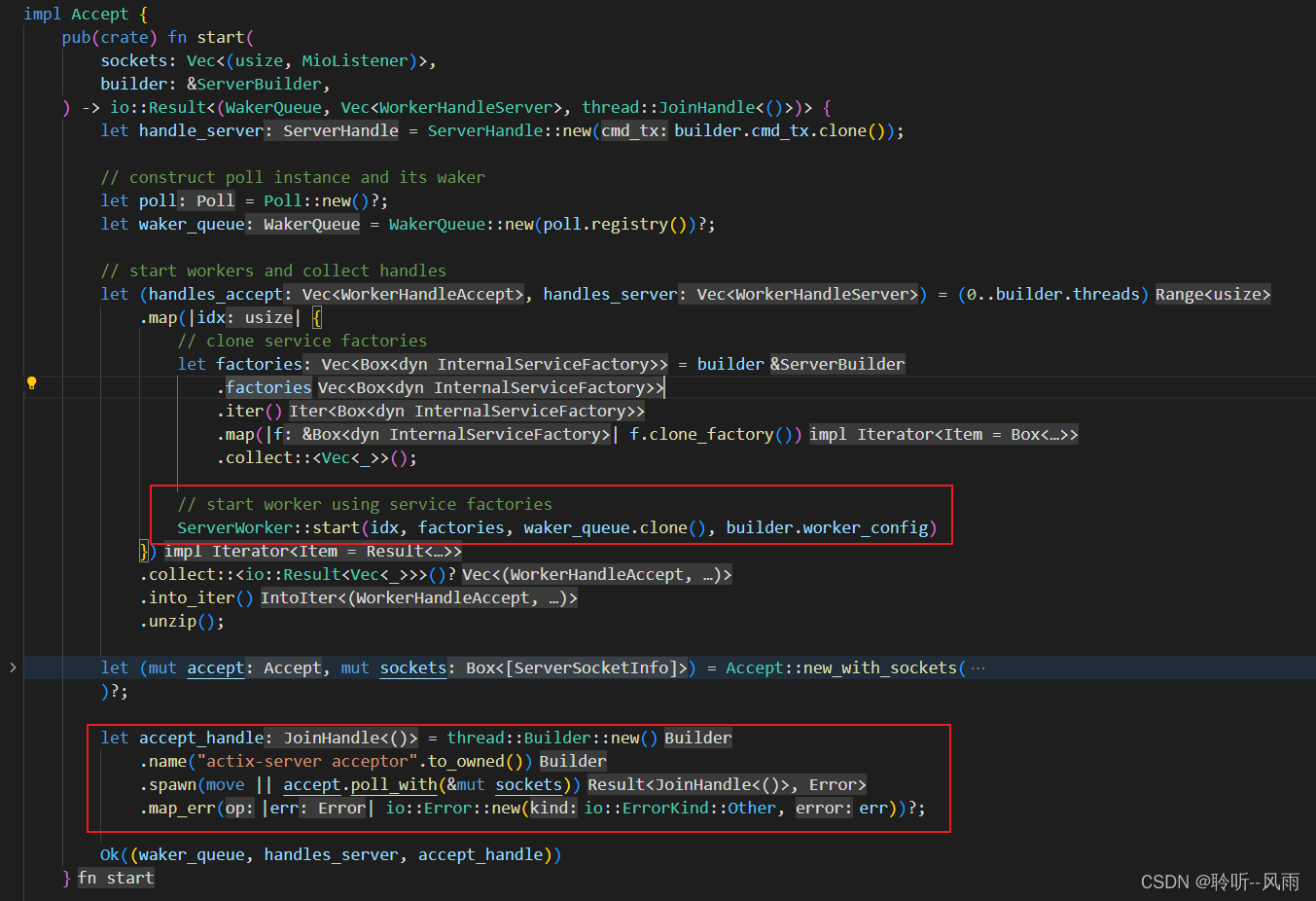
Task: Click the 'impl' keyword on the first line
Action: pos(42,14)
